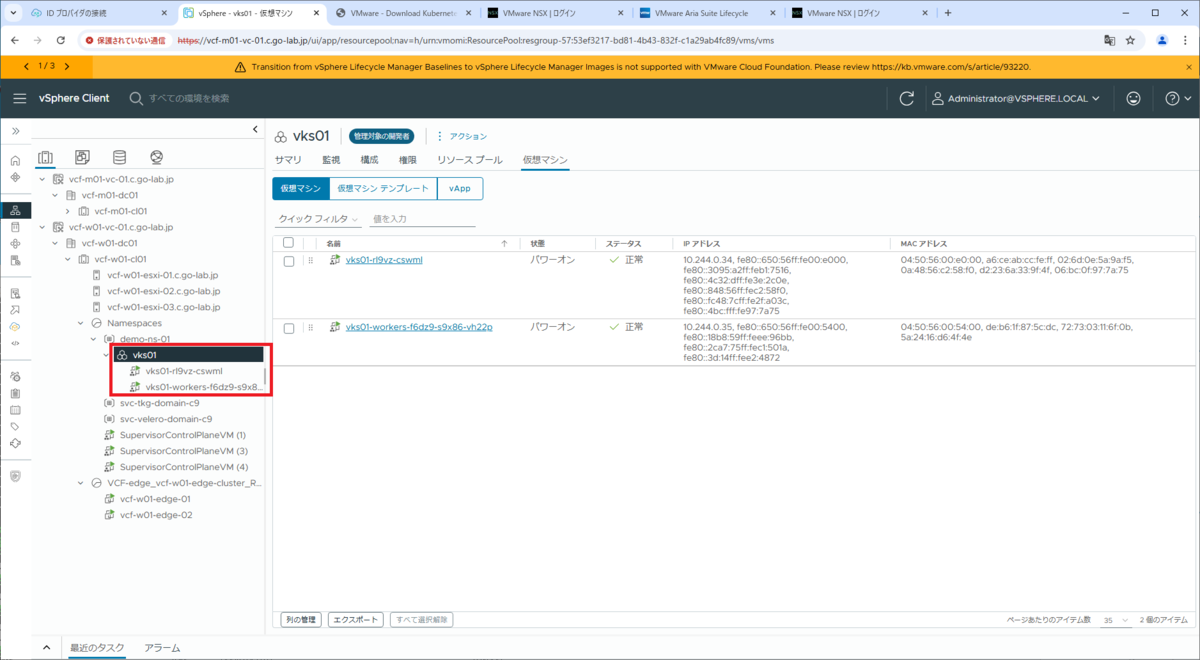Screen dimensions: 1200x660
Task: Select the Inventory icon in left rail
Action: click(x=15, y=210)
